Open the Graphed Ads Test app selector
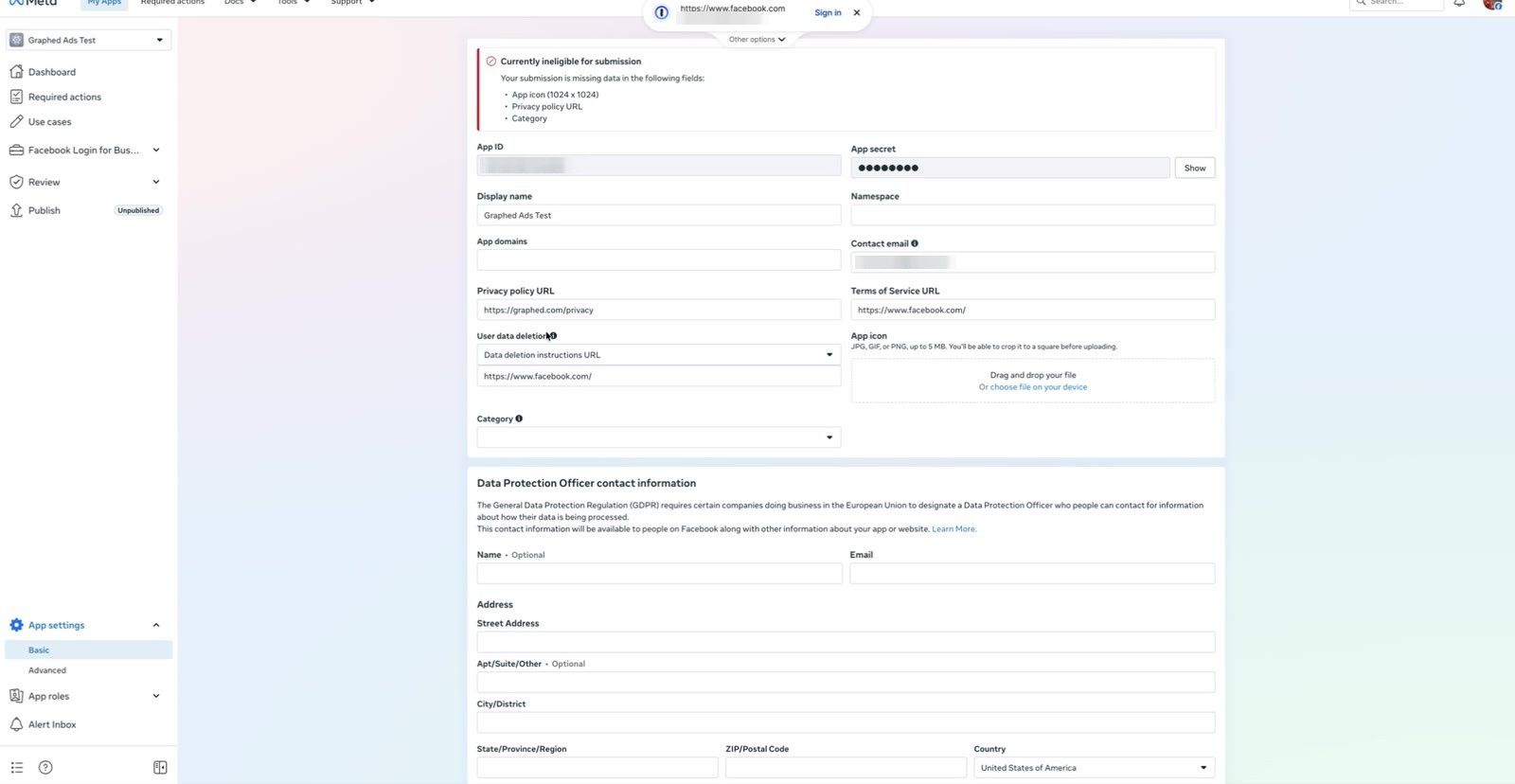Screen dimensions: 1515x784 [x=88, y=40]
